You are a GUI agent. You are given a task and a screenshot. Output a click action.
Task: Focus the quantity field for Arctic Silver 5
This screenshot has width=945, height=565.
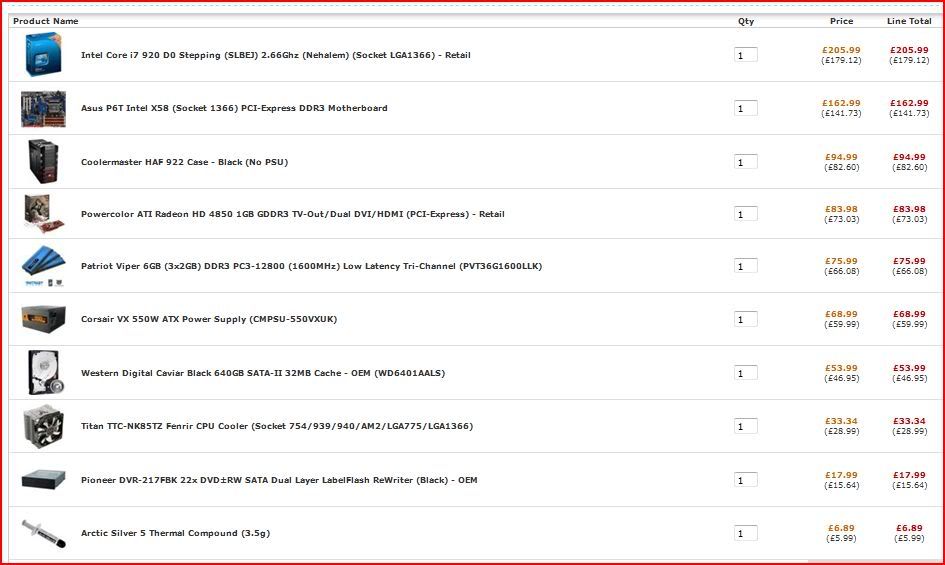click(x=746, y=533)
